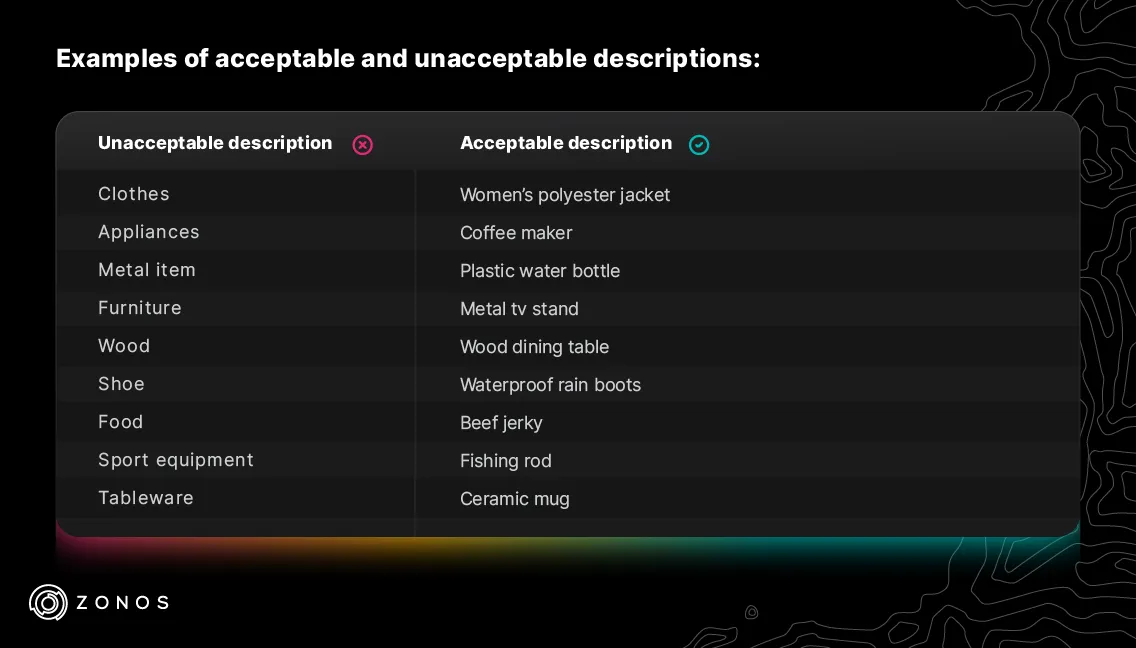This screenshot has height=648, width=1136.
Task: Click the Clothes table cell
Action: coord(134,194)
